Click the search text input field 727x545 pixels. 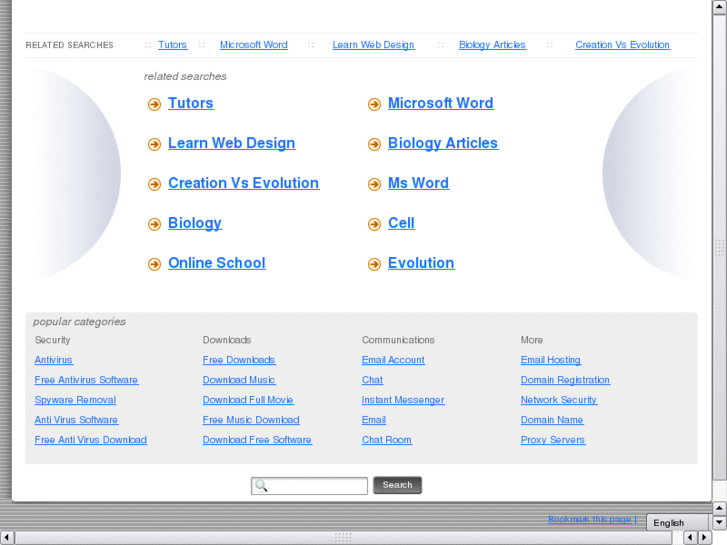pos(309,486)
